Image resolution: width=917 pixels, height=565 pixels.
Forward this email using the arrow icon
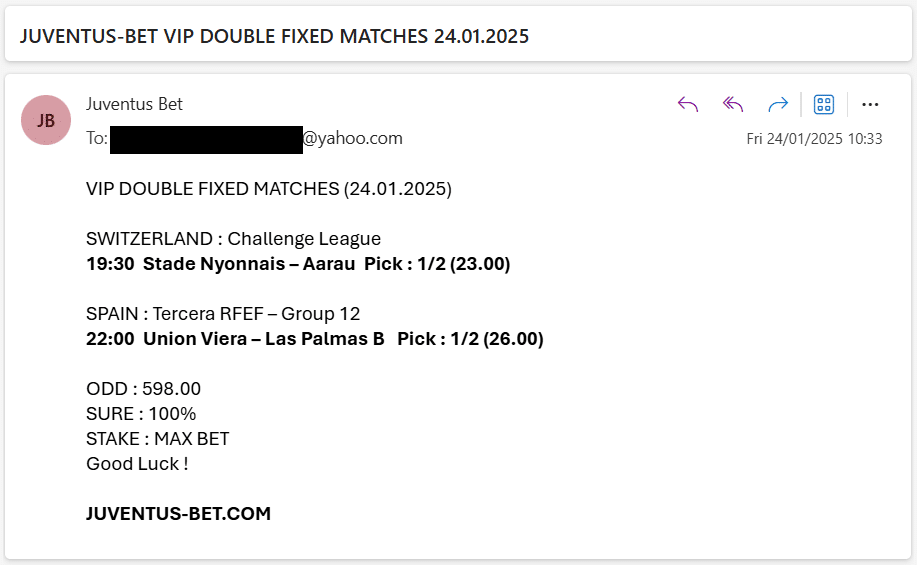tap(778, 105)
